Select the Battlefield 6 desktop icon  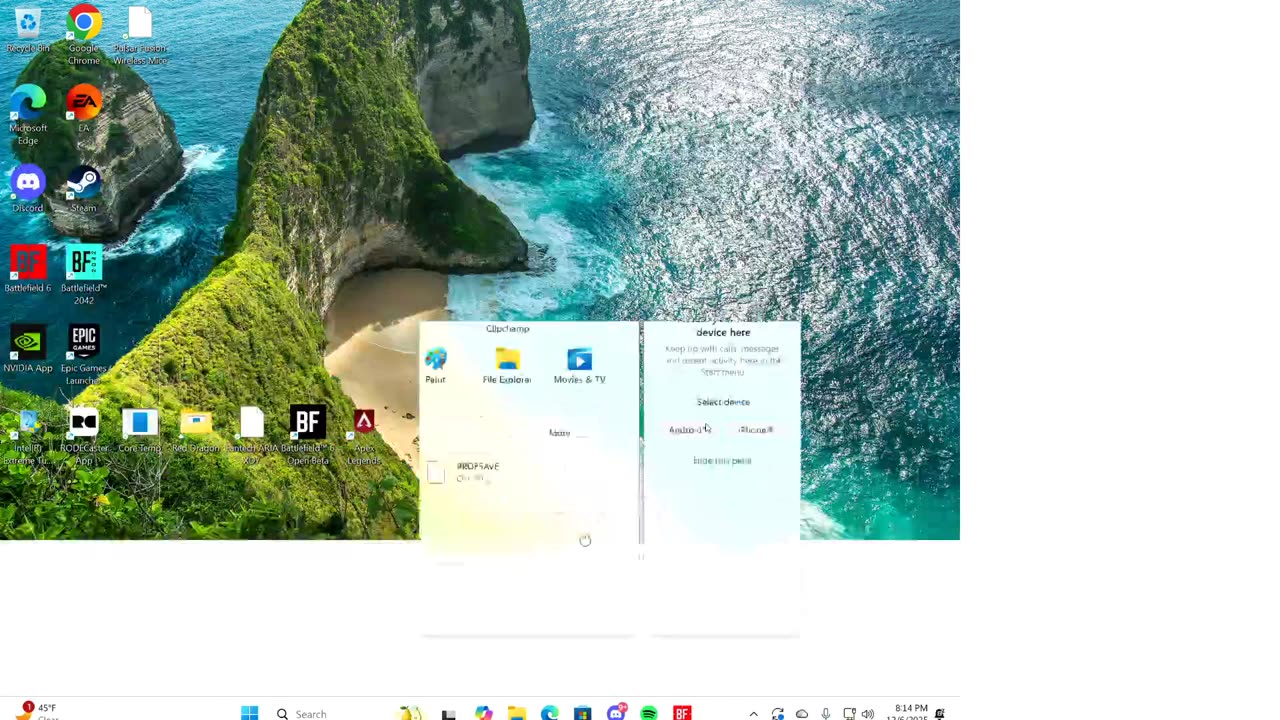point(28,270)
